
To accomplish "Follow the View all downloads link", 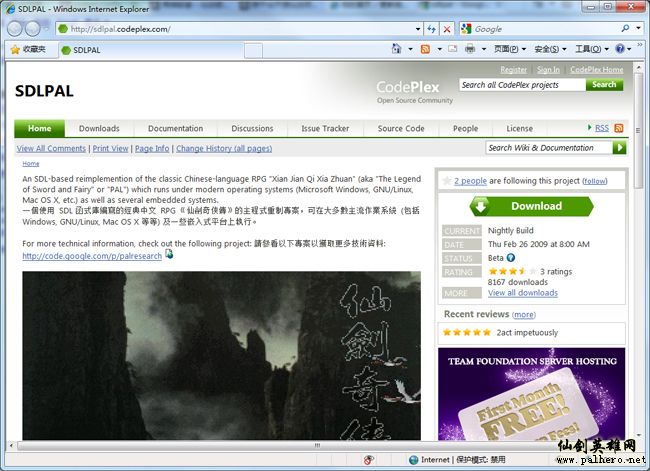I will pyautogui.click(x=522, y=293).
